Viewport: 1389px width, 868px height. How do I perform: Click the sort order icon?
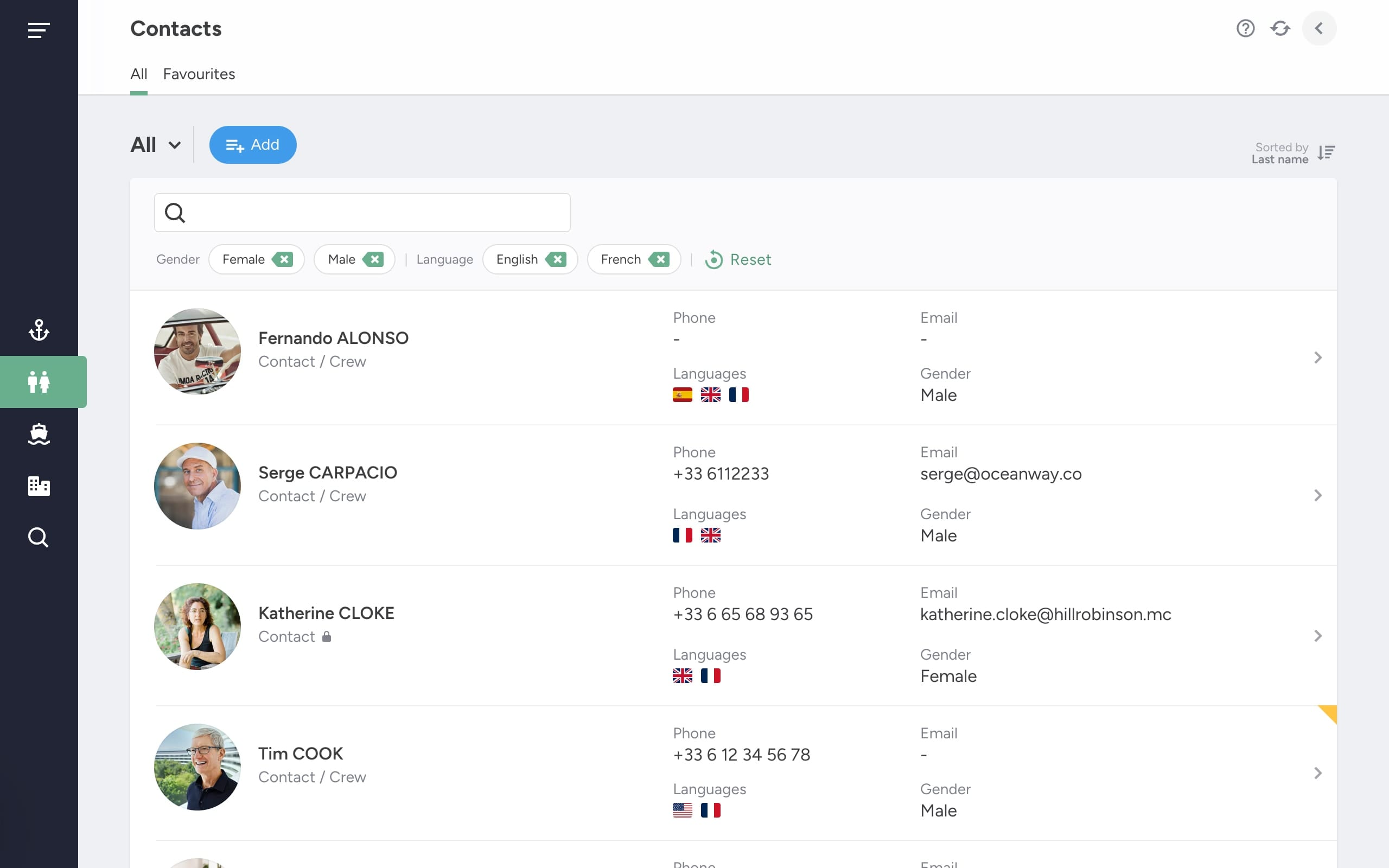(1326, 152)
